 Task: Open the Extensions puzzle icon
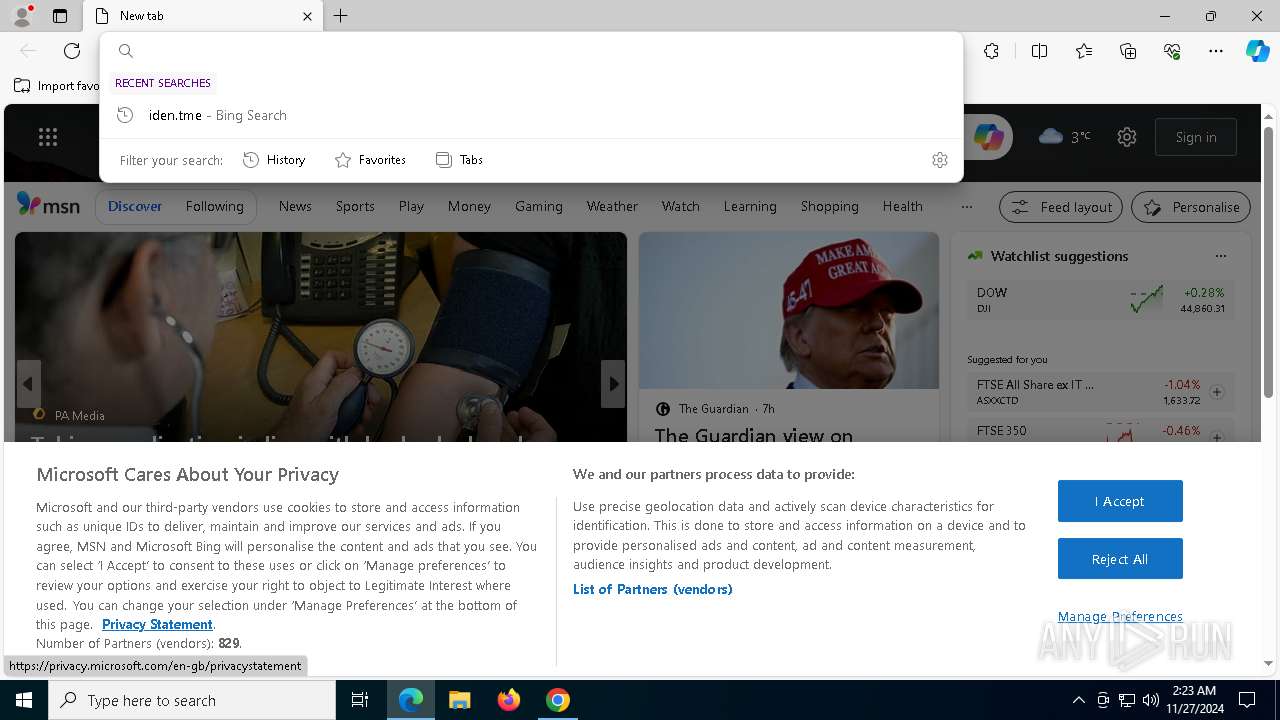[x=991, y=51]
